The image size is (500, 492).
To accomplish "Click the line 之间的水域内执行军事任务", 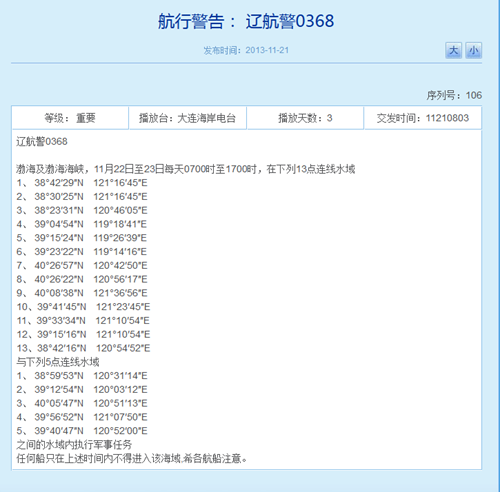I will 74,445.
